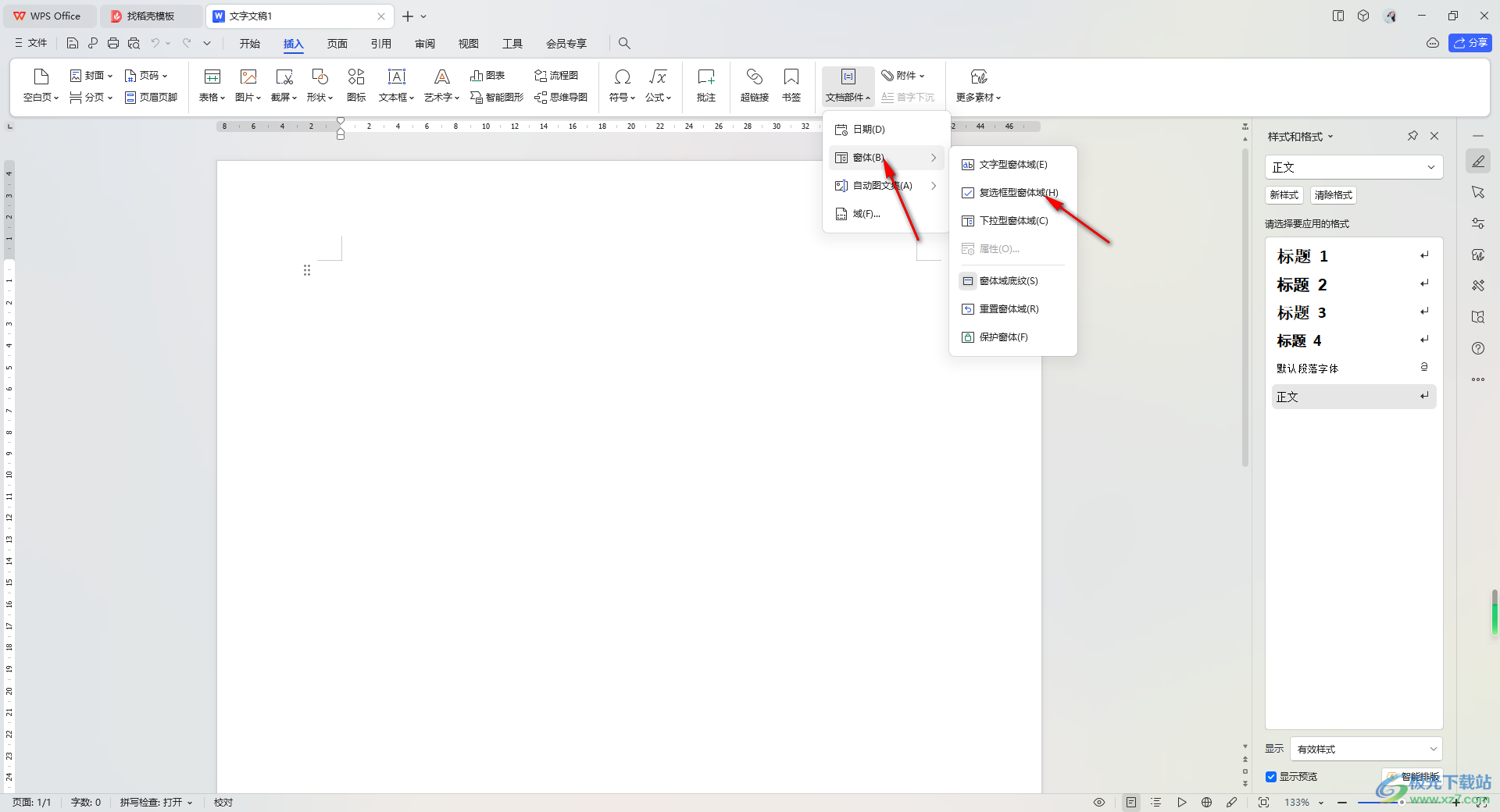The width and height of the screenshot is (1500, 812).
Task: Open the Table insert tool
Action: pyautogui.click(x=212, y=85)
